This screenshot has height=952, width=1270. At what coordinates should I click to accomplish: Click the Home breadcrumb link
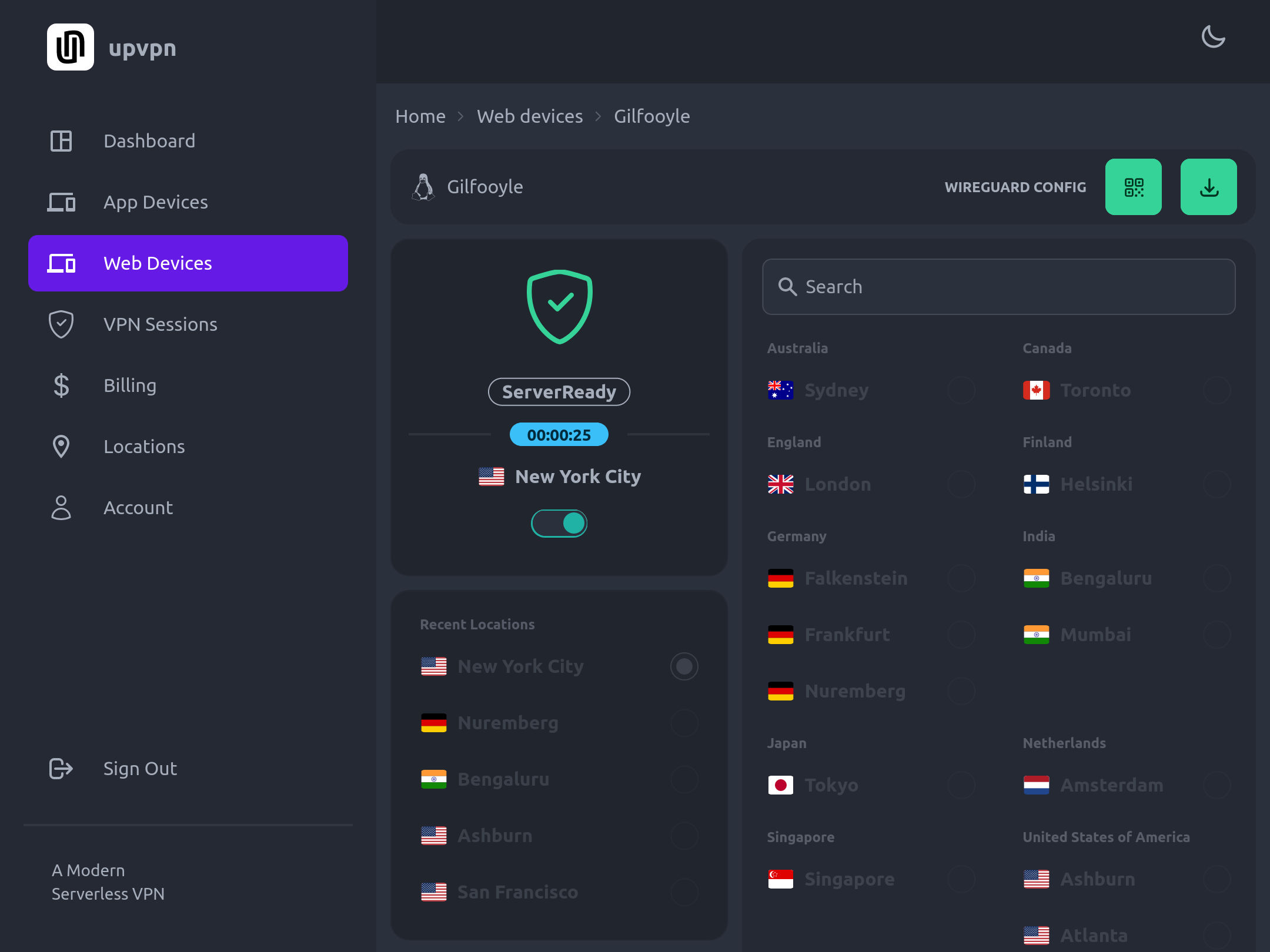coord(420,116)
